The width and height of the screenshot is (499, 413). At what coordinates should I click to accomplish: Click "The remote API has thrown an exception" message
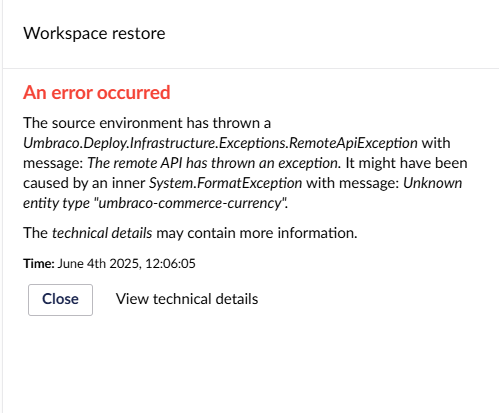click(x=214, y=163)
